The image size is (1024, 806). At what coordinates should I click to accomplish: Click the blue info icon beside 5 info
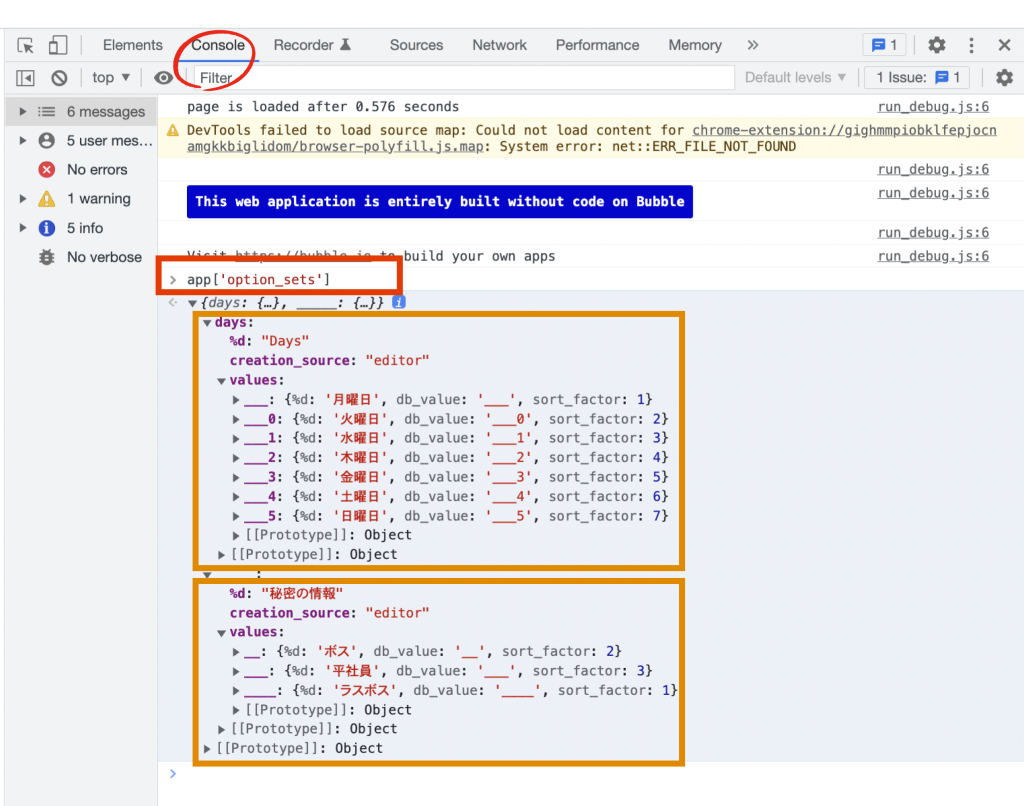point(46,228)
